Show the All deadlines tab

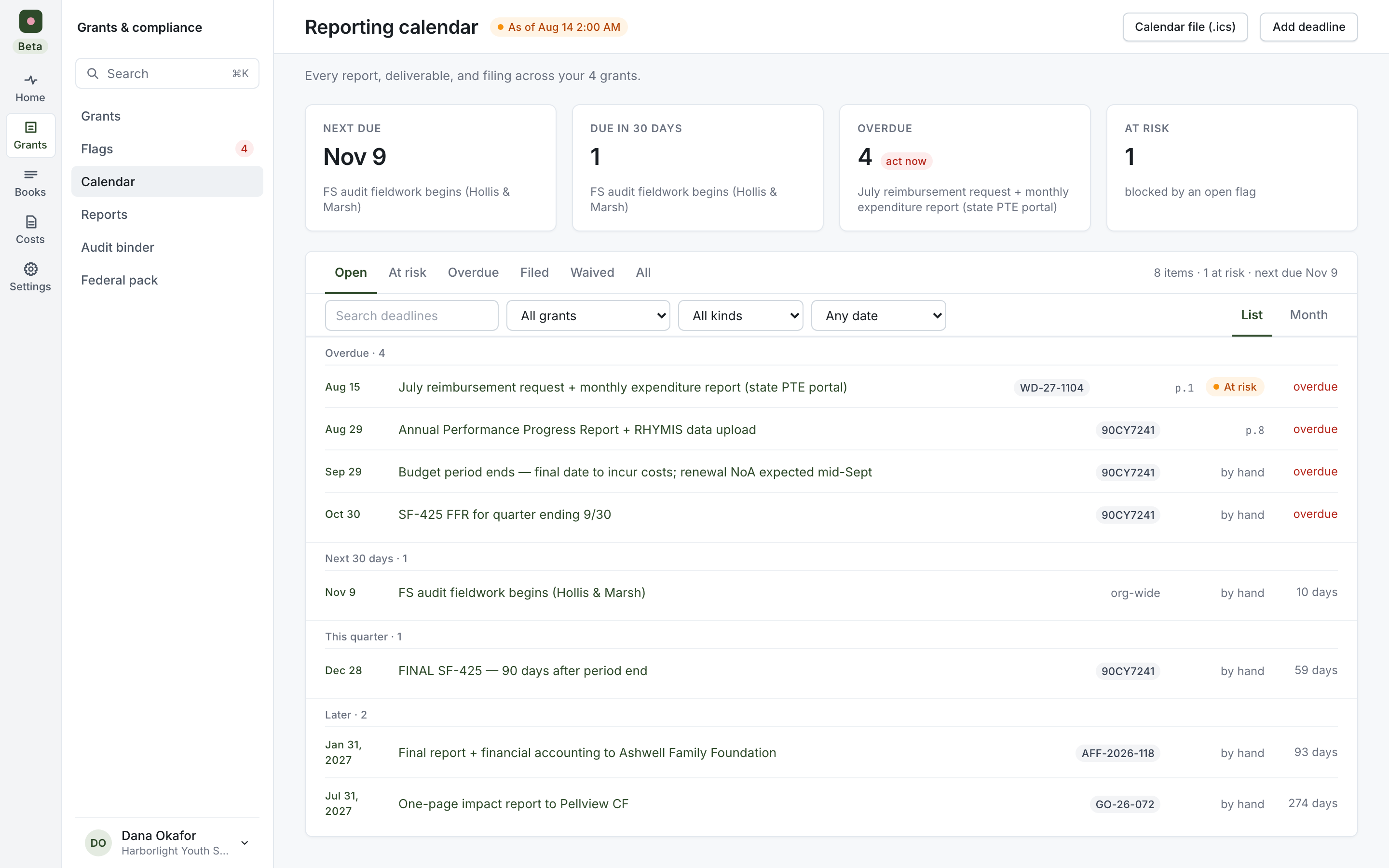tap(643, 272)
